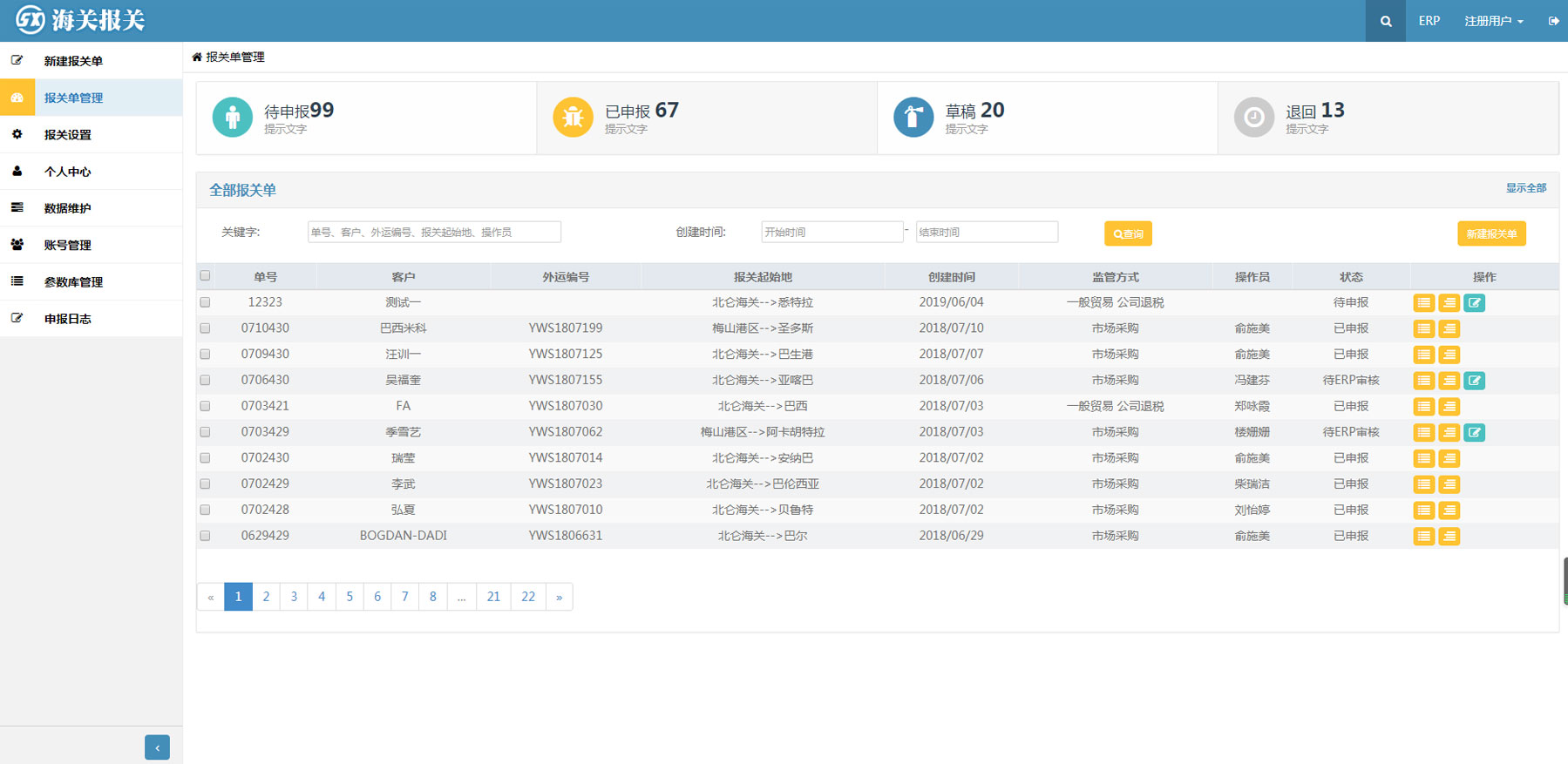The width and height of the screenshot is (1568, 764).
Task: Open 数据维护 in the sidebar
Action: 91,208
